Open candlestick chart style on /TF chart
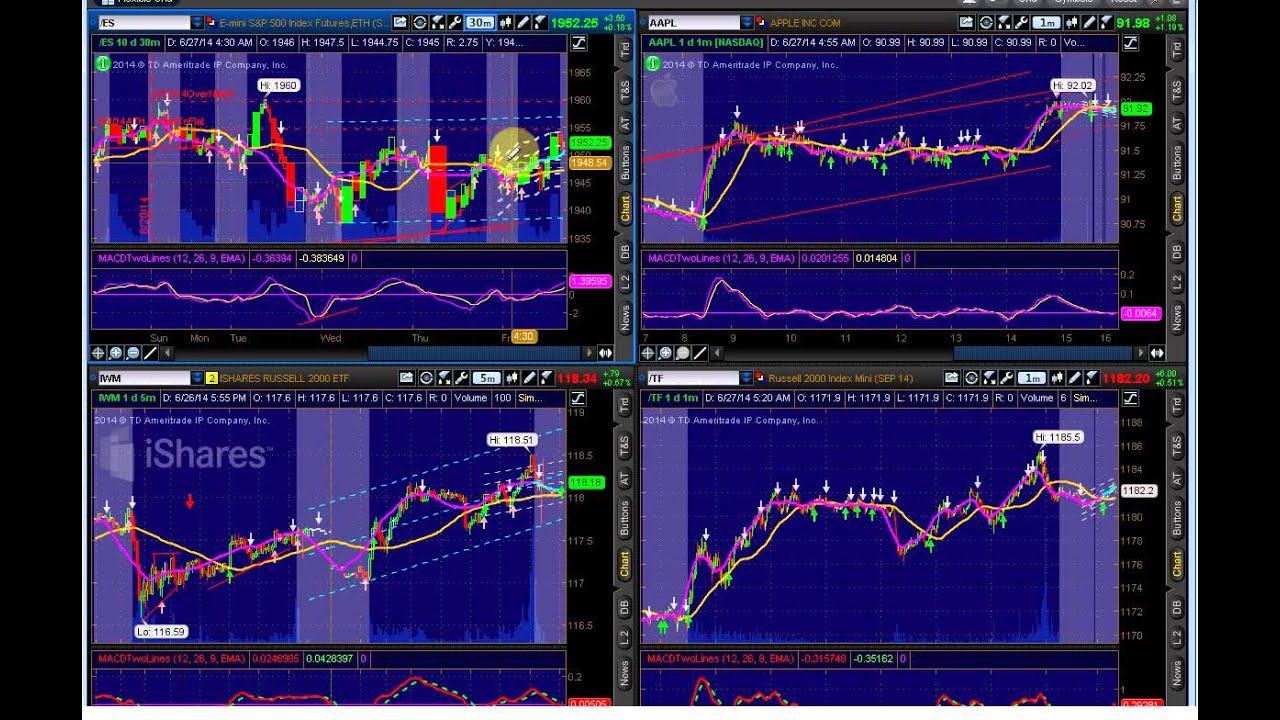The width and height of the screenshot is (1280, 720). [x=1057, y=378]
